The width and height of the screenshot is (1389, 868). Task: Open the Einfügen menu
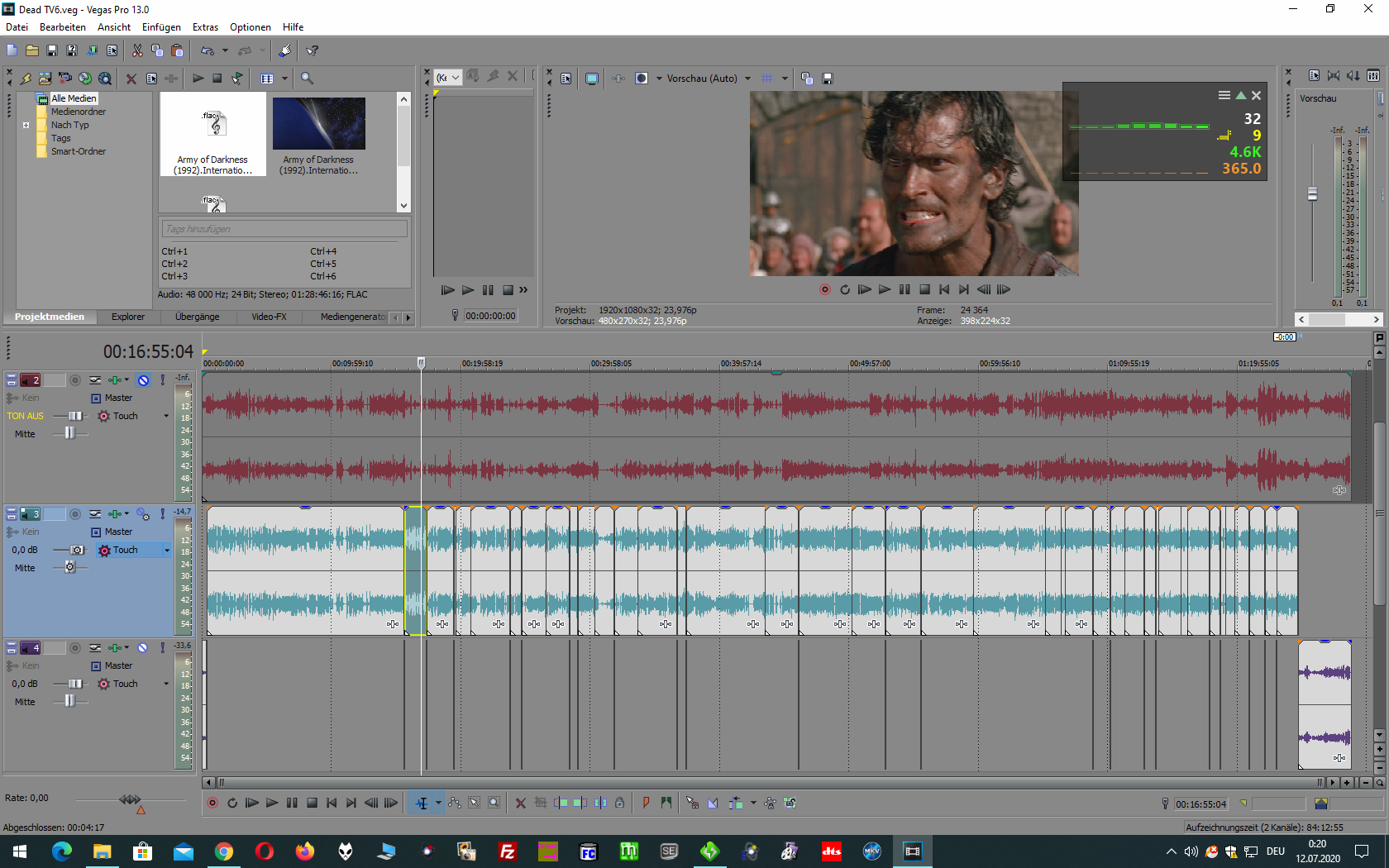[161, 27]
